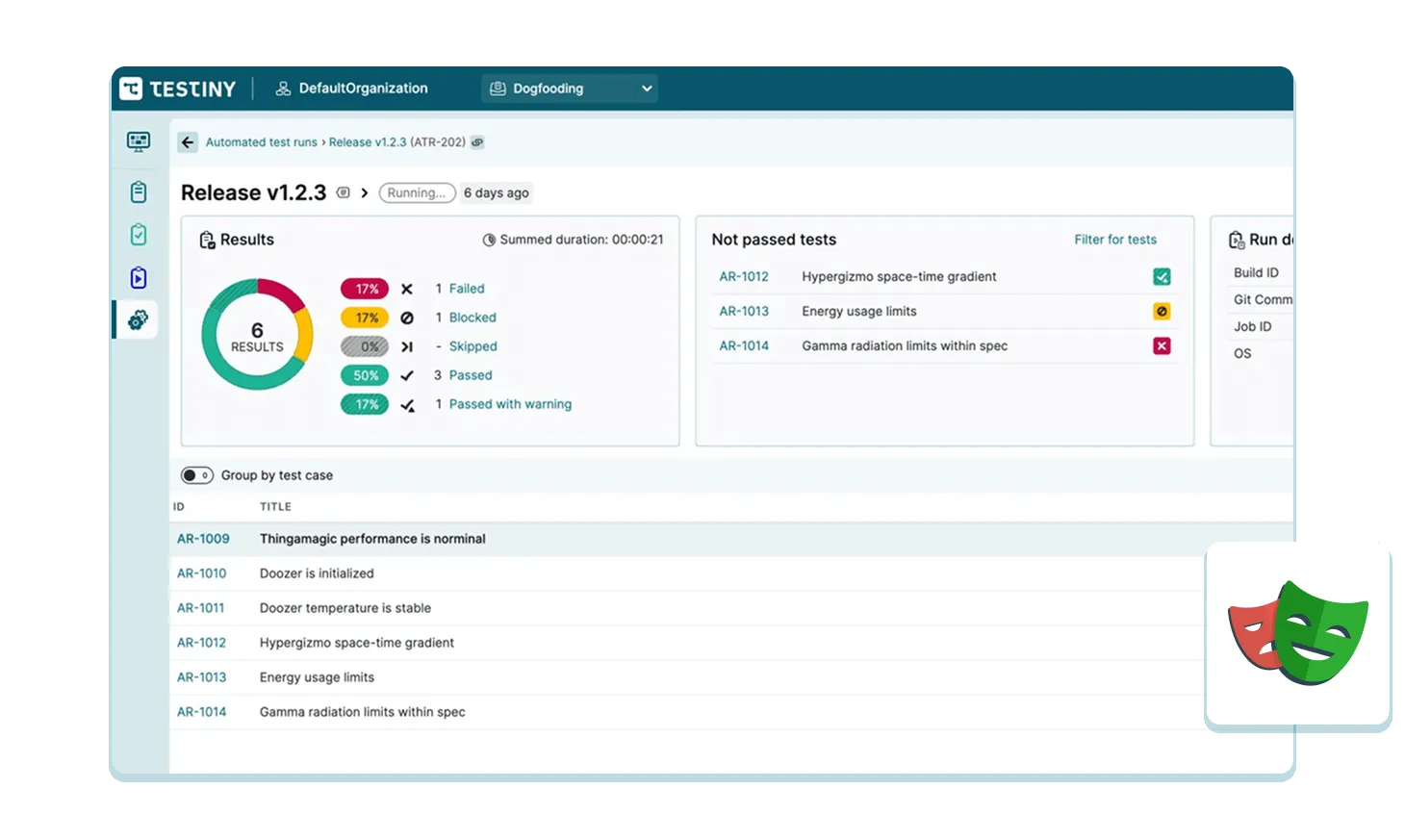Open test AR-1009 in the table
The height and width of the screenshot is (840, 1405).
(203, 539)
